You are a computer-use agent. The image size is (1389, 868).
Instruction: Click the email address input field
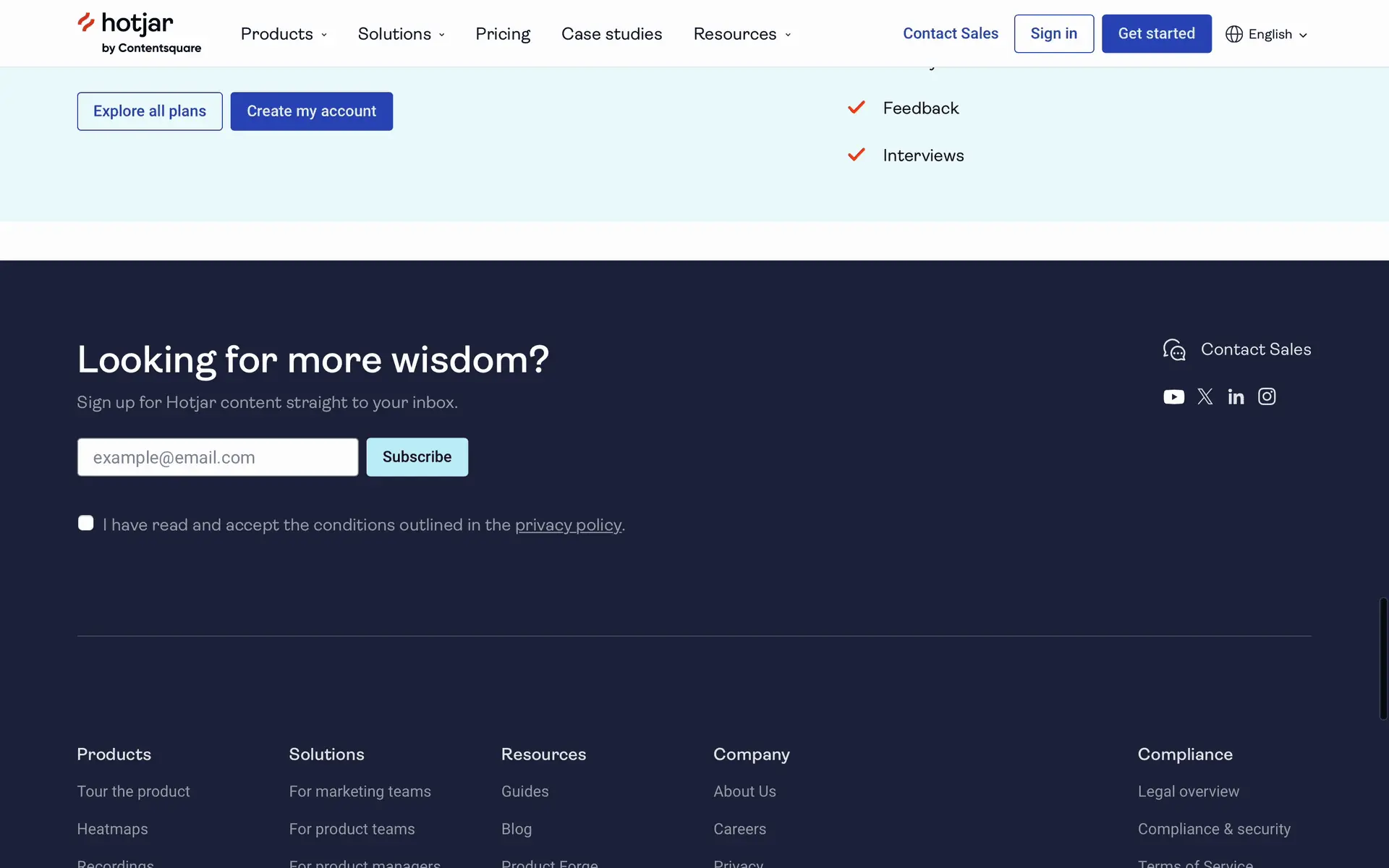pos(218,457)
